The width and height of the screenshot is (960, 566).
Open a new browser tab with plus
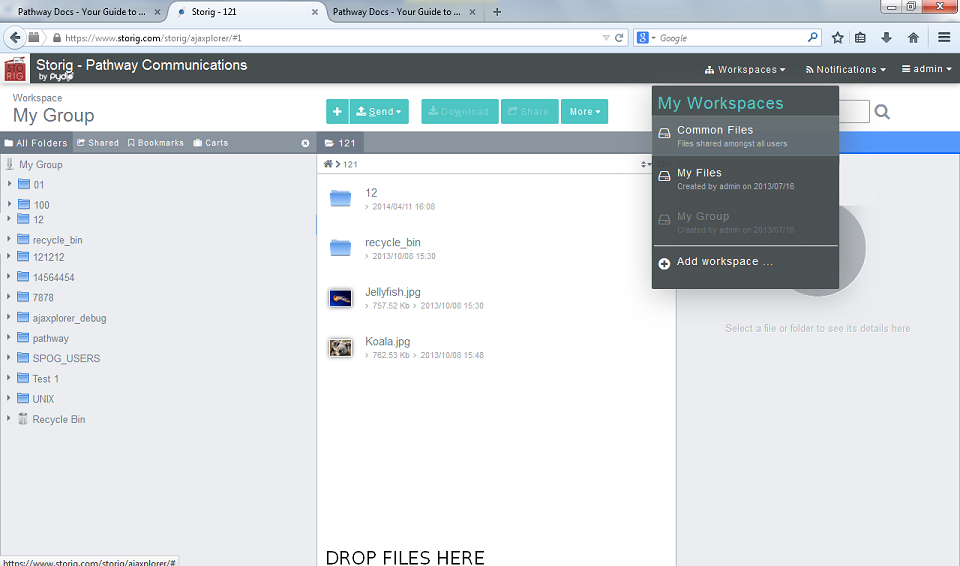point(497,12)
